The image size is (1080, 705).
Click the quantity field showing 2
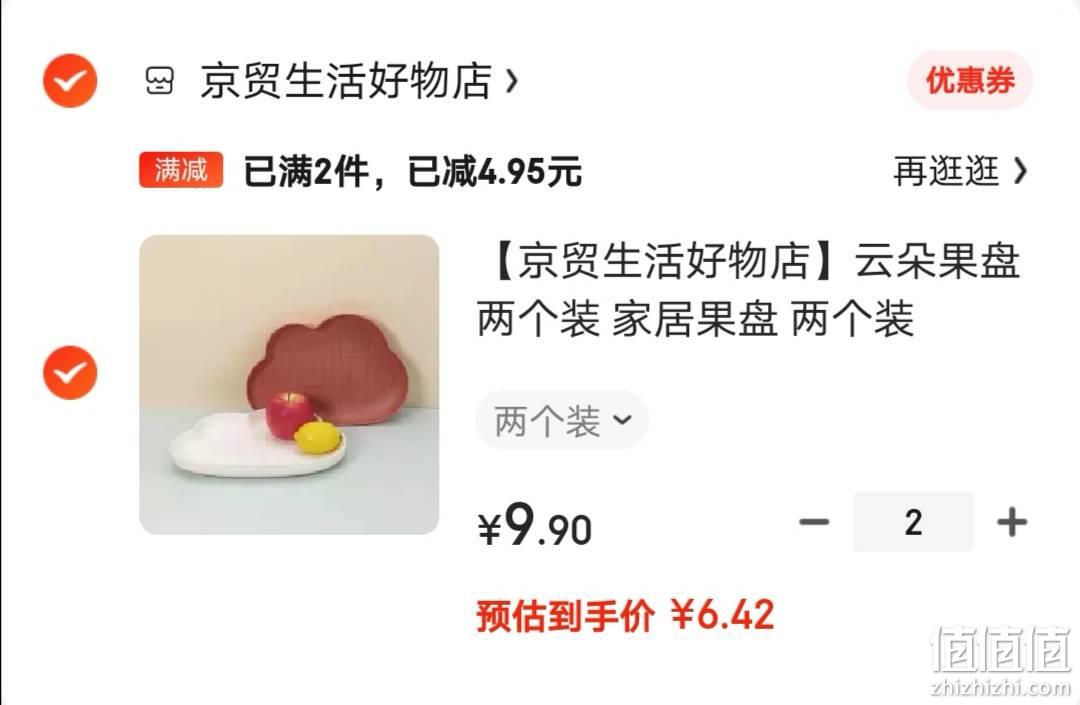click(x=913, y=522)
